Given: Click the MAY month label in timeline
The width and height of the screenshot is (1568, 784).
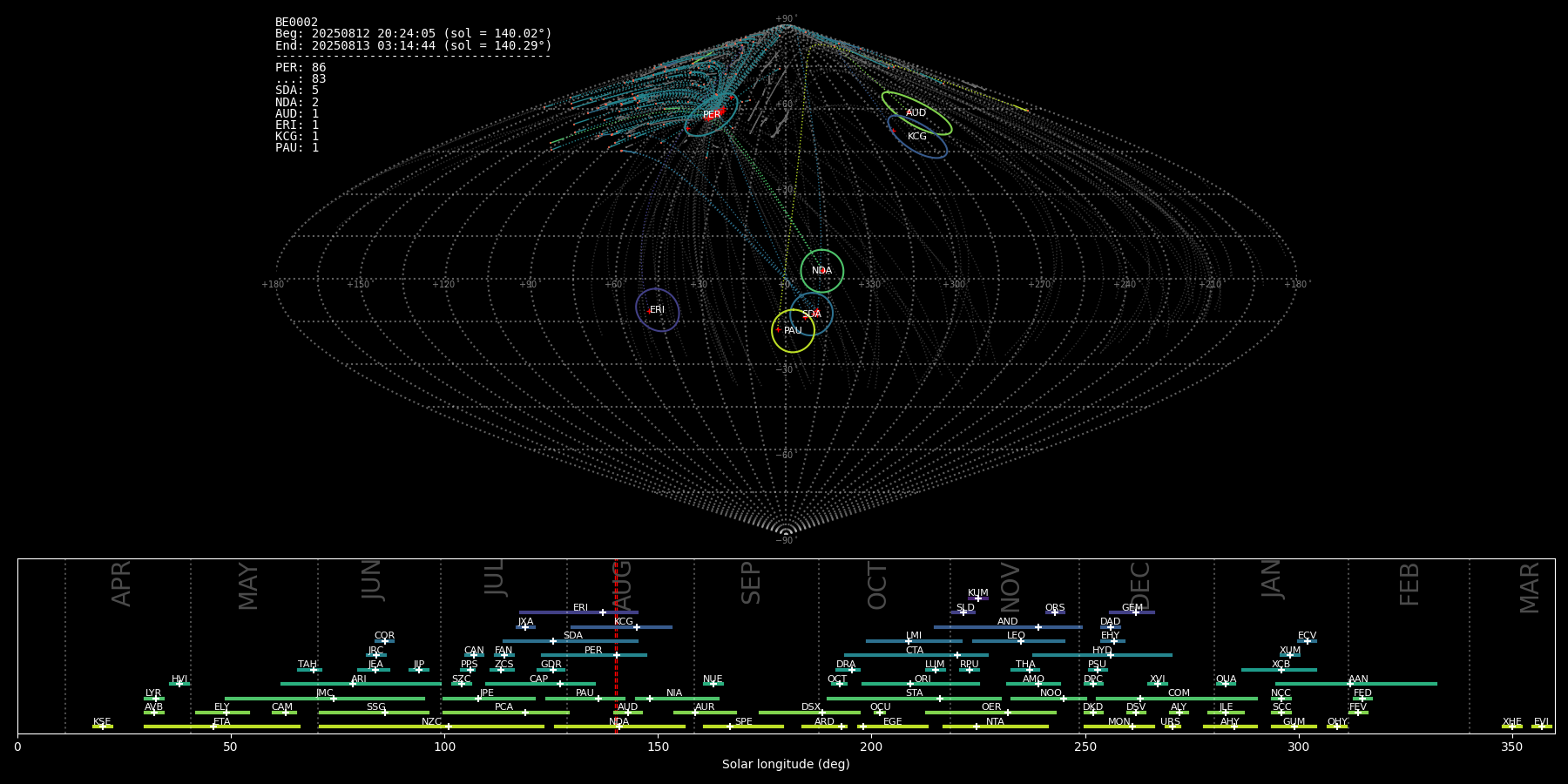Looking at the screenshot, I should (x=247, y=586).
